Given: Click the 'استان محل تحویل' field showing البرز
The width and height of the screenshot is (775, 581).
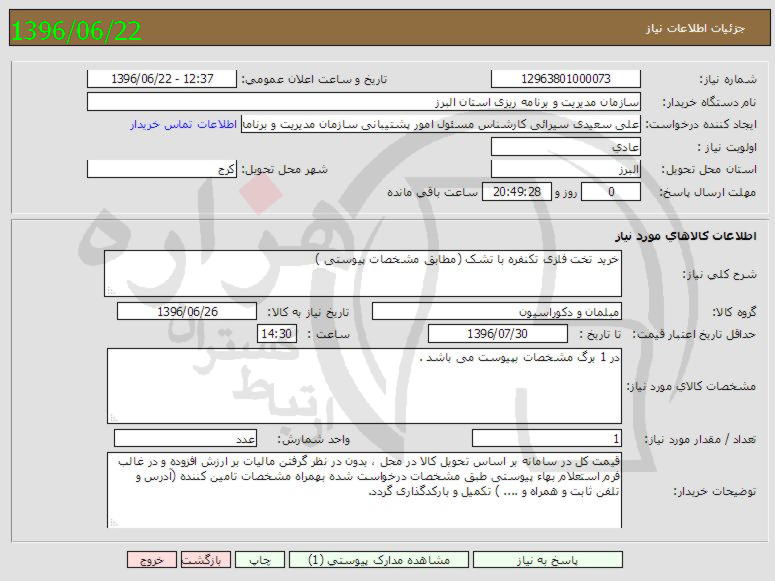Looking at the screenshot, I should 565,169.
